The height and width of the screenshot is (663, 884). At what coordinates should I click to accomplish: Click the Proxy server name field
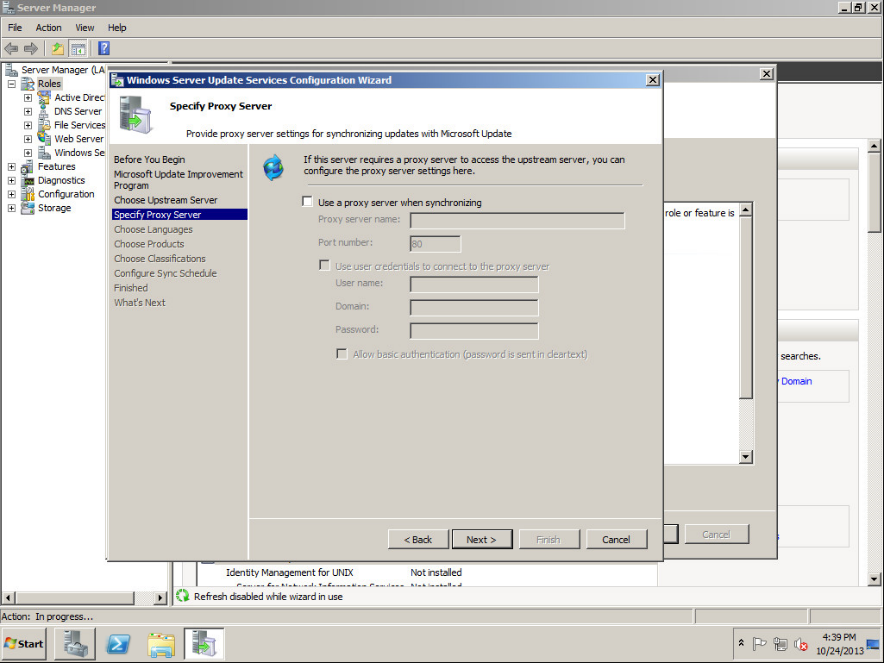point(517,220)
